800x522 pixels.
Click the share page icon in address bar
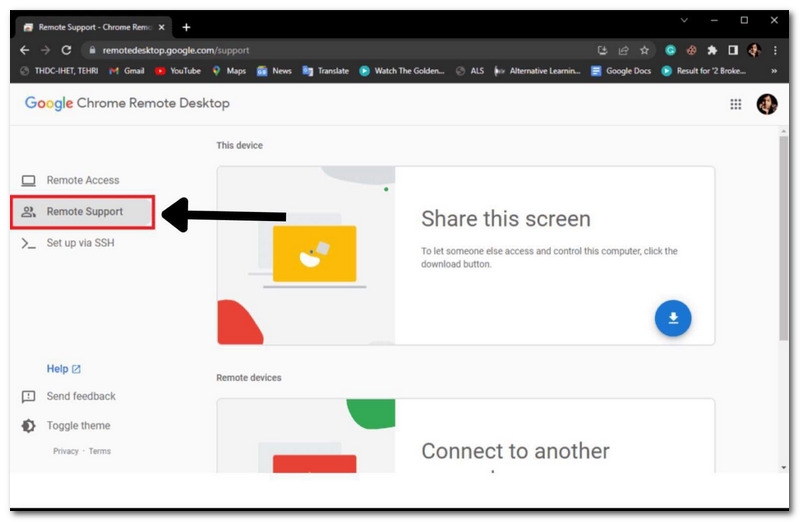(623, 50)
